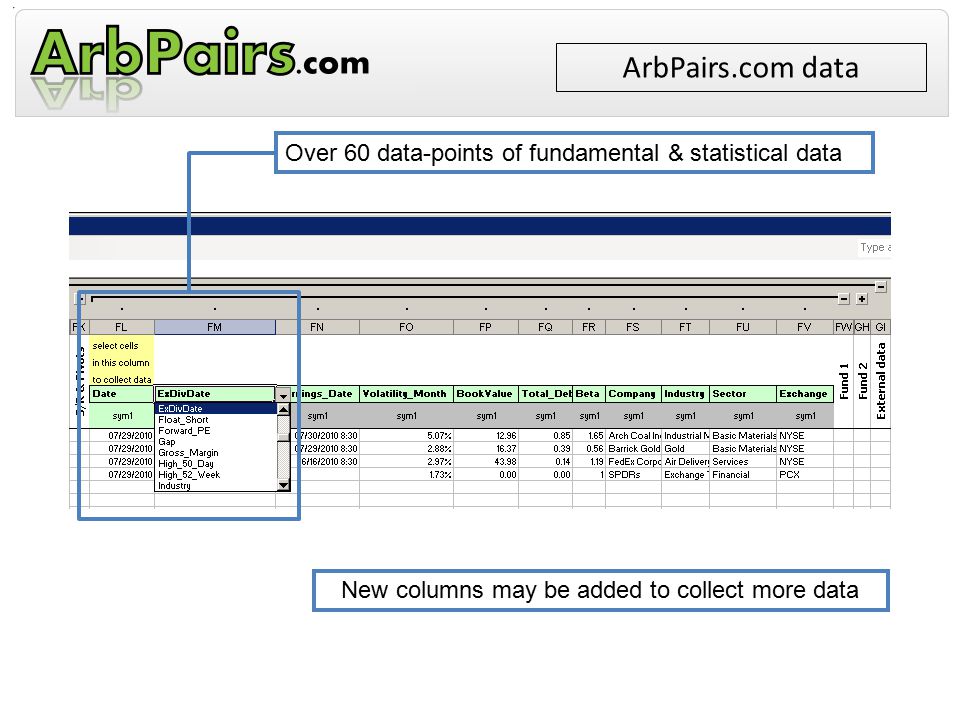Viewport: 960px width, 720px height.
Task: Click the Fund 1 vertical label
Action: tap(844, 381)
